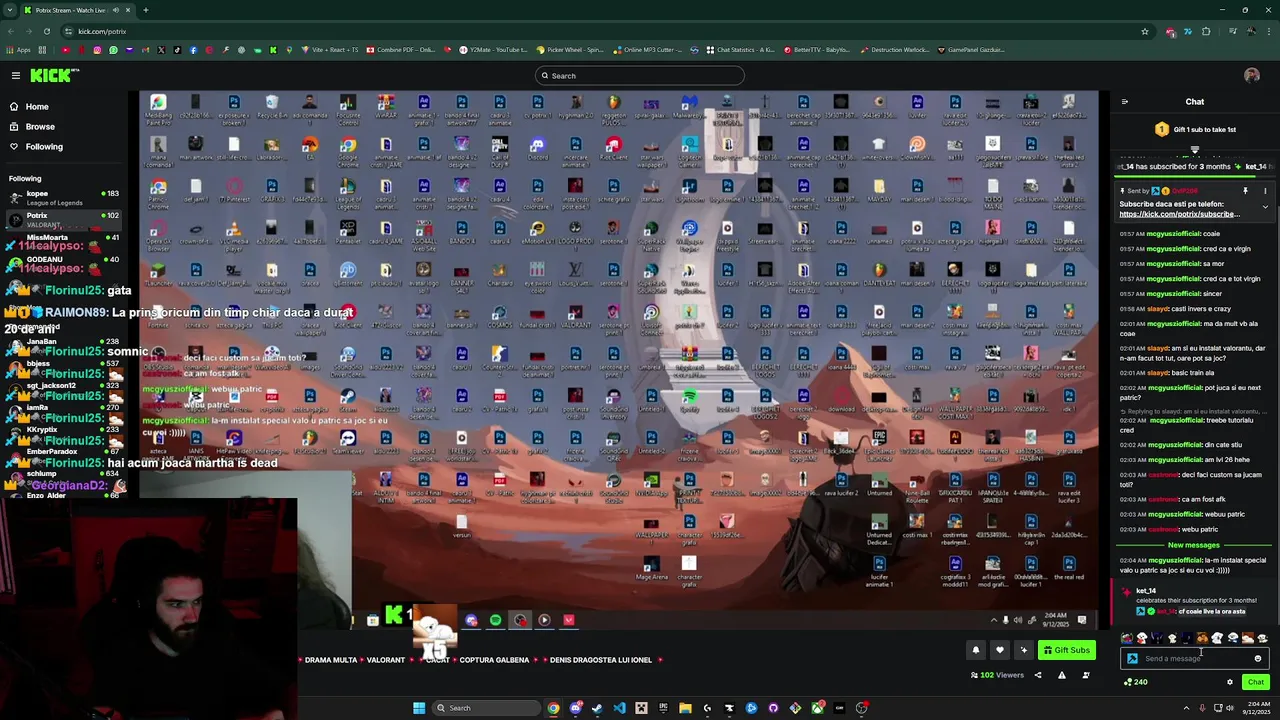Reload the browser page
Image resolution: width=1280 pixels, height=720 pixels.
pyautogui.click(x=46, y=31)
